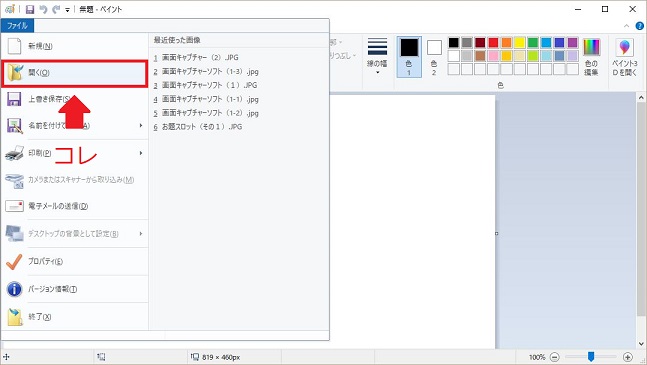Click ペイント3Dを開く button
The image size is (647, 365).
pos(625,57)
